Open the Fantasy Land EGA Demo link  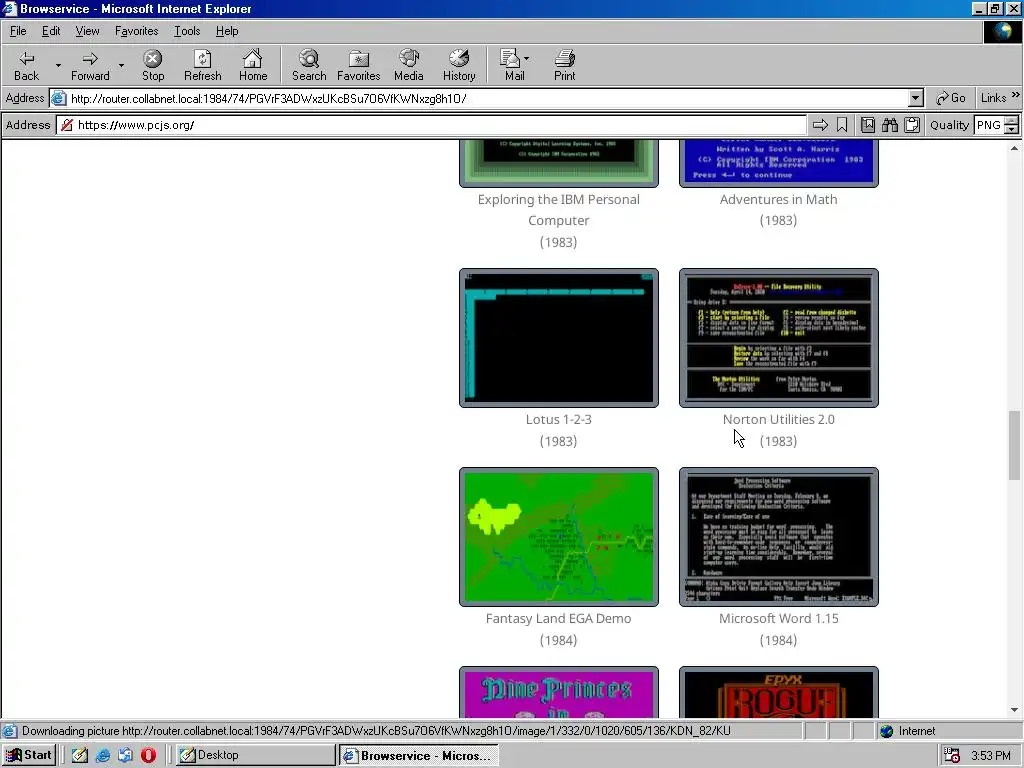pyautogui.click(x=558, y=618)
